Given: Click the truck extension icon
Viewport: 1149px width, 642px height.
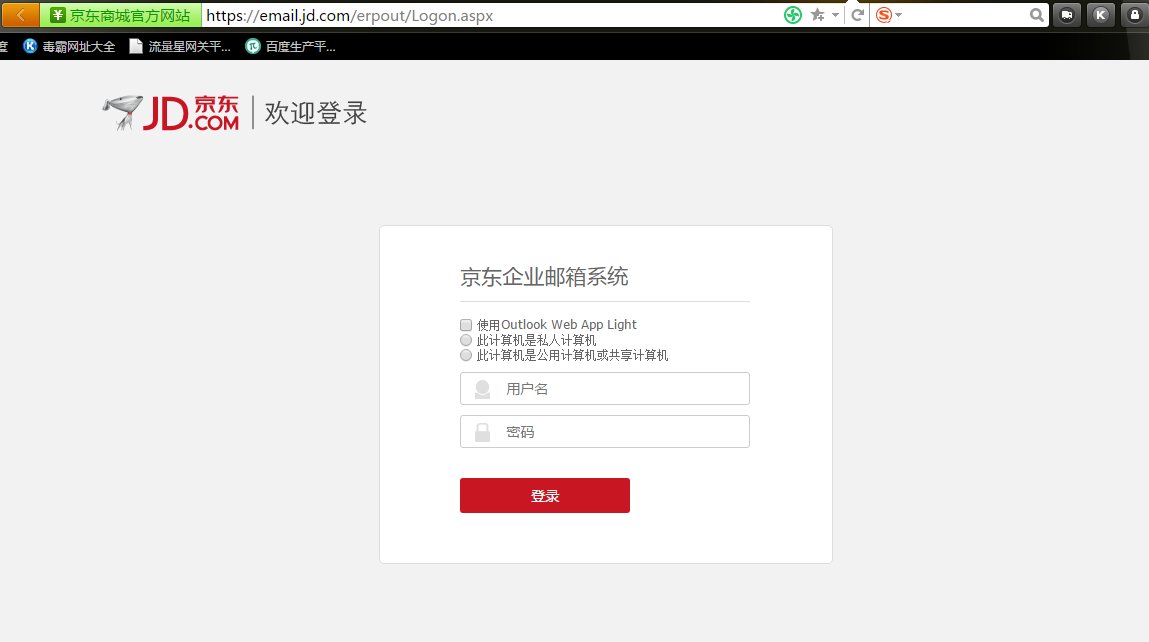Looking at the screenshot, I should click(x=1066, y=15).
